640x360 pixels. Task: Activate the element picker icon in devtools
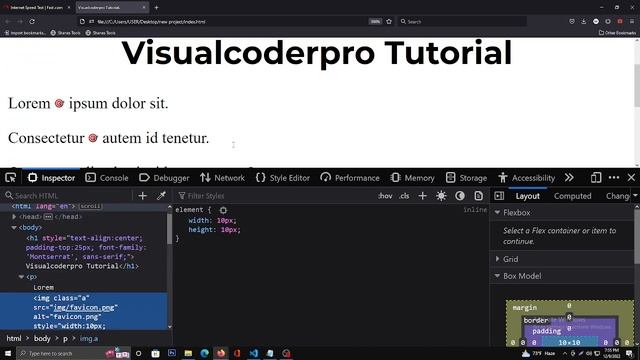(x=11, y=178)
